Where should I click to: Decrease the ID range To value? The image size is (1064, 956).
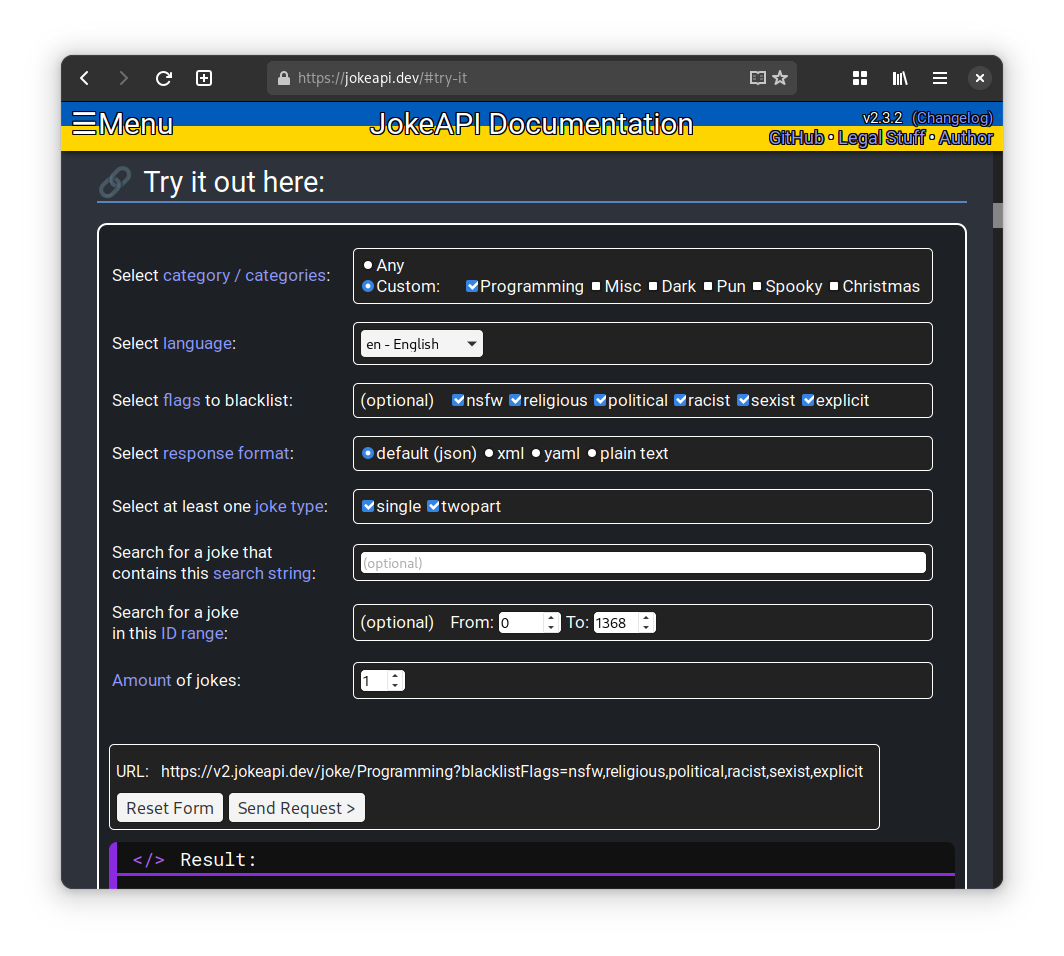(647, 628)
